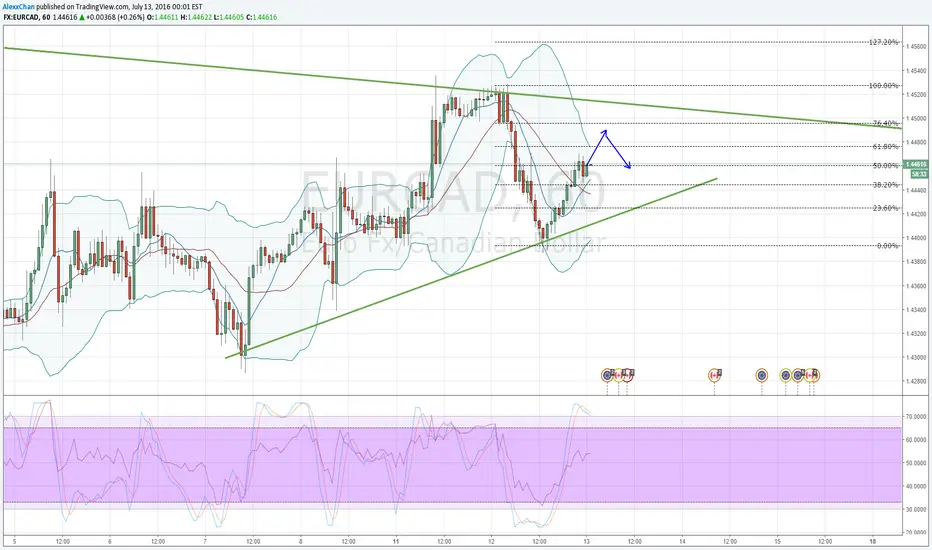Click the 50.0000 oscillator scale value

(917, 463)
